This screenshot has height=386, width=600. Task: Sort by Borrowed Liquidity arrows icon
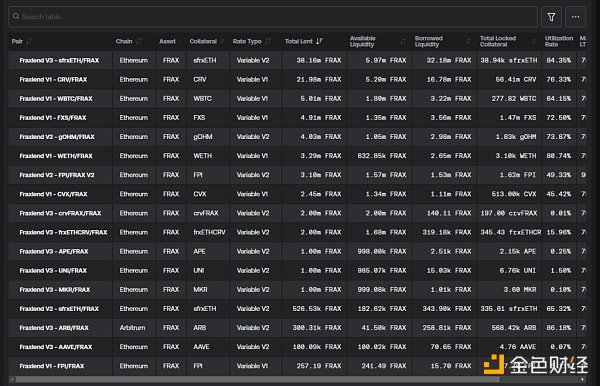coord(468,41)
